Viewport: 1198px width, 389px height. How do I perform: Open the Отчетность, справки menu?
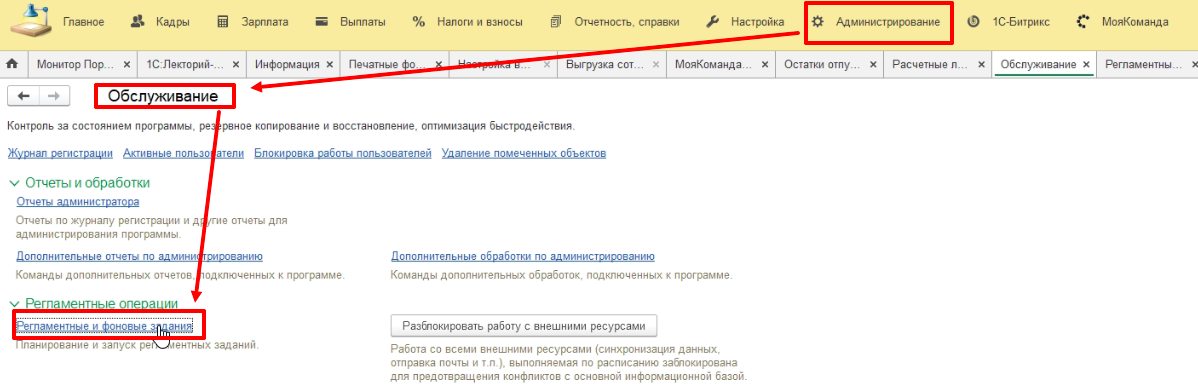tap(616, 22)
